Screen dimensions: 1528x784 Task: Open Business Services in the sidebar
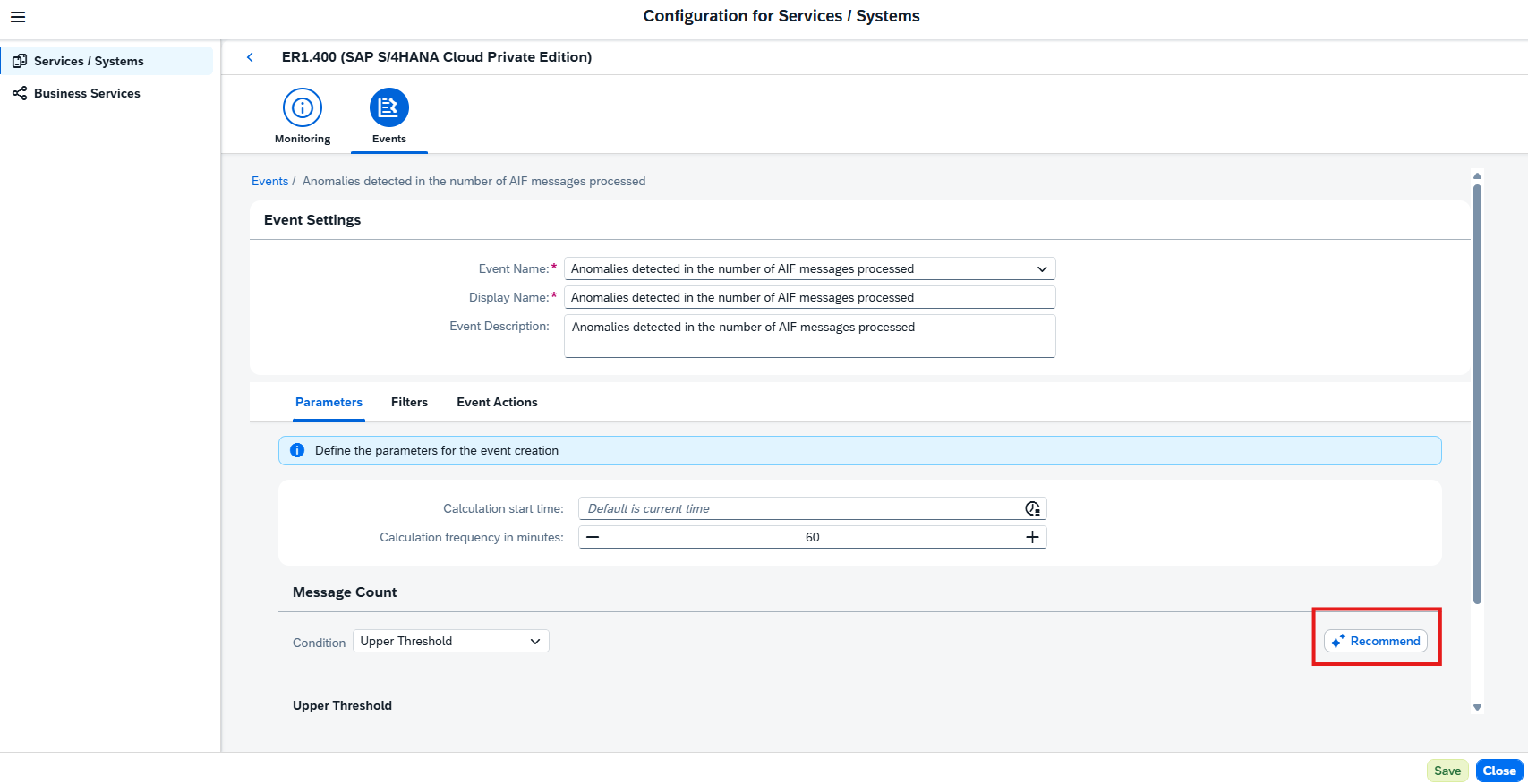(87, 93)
